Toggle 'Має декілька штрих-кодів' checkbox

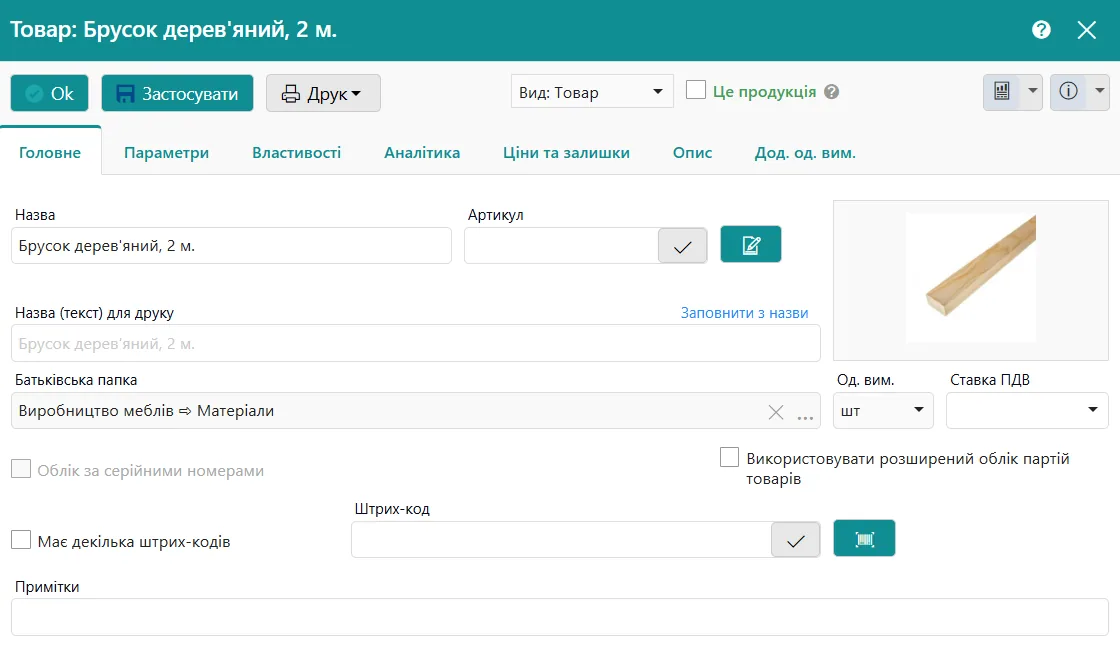(x=21, y=541)
